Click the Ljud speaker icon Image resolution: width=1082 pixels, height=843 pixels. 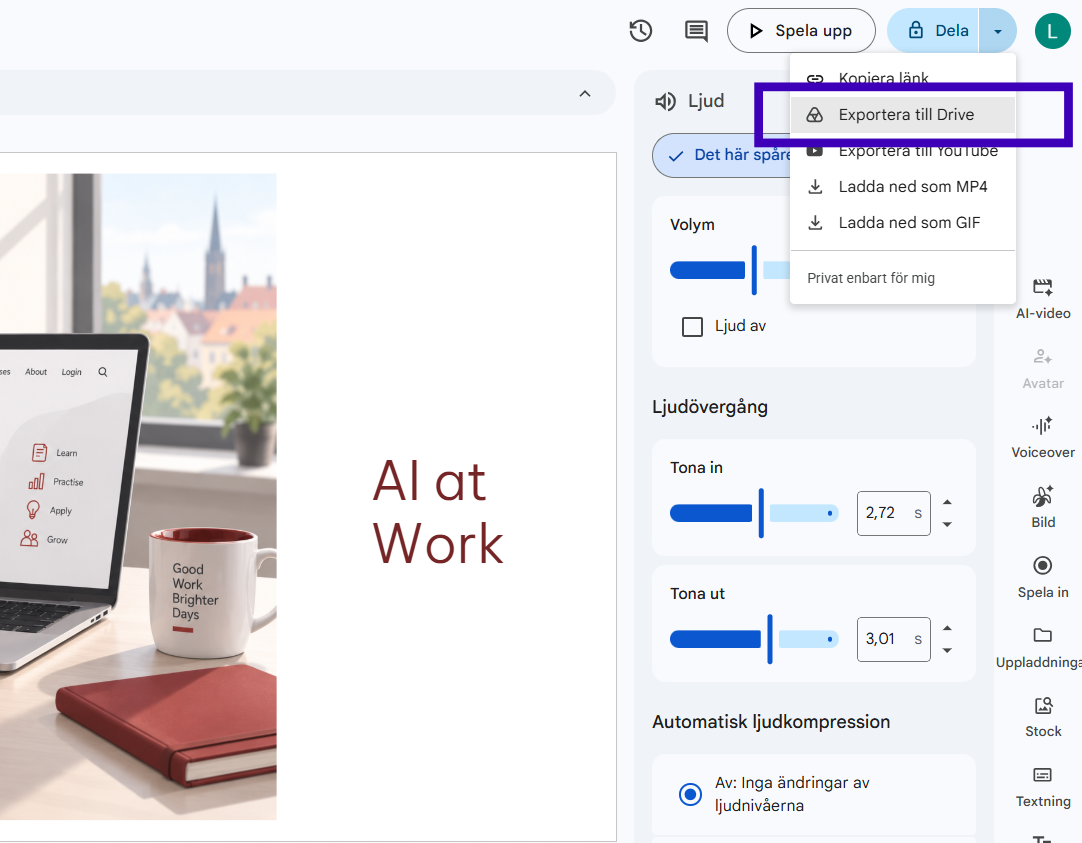coord(665,101)
